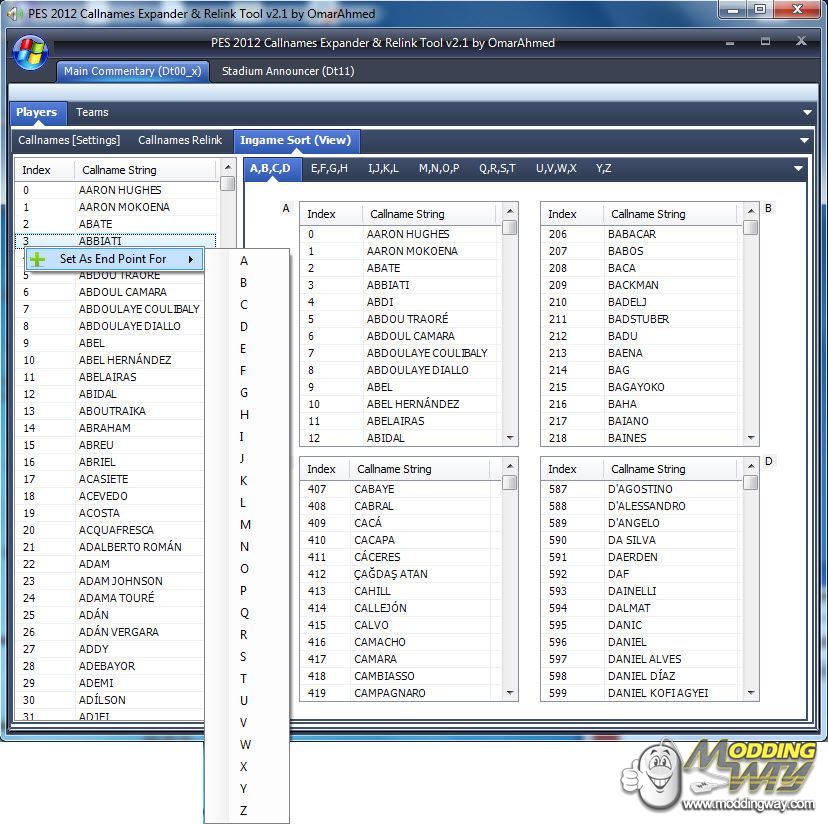Click scroll-up arrow of table A

click(510, 212)
